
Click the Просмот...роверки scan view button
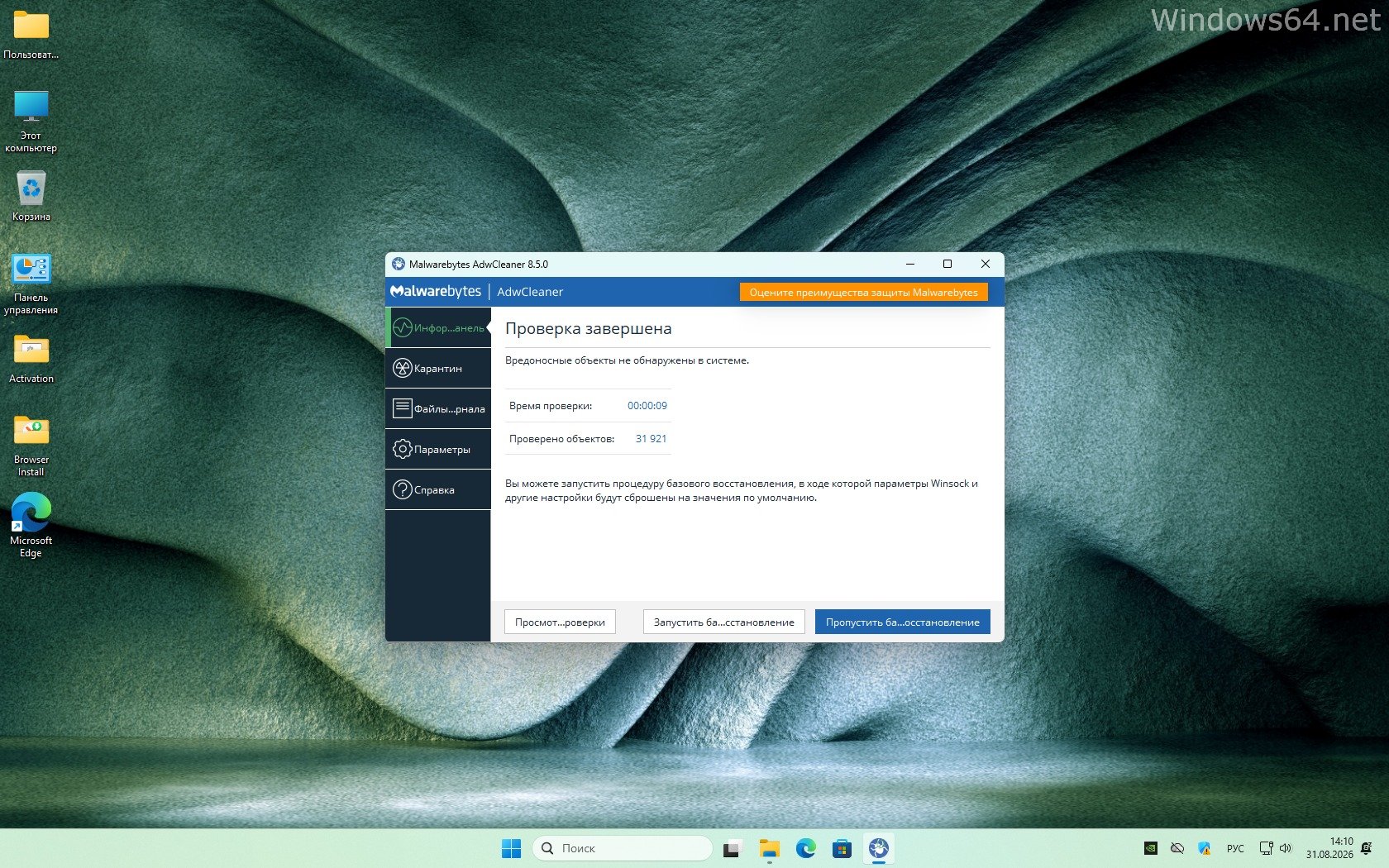[x=560, y=622]
